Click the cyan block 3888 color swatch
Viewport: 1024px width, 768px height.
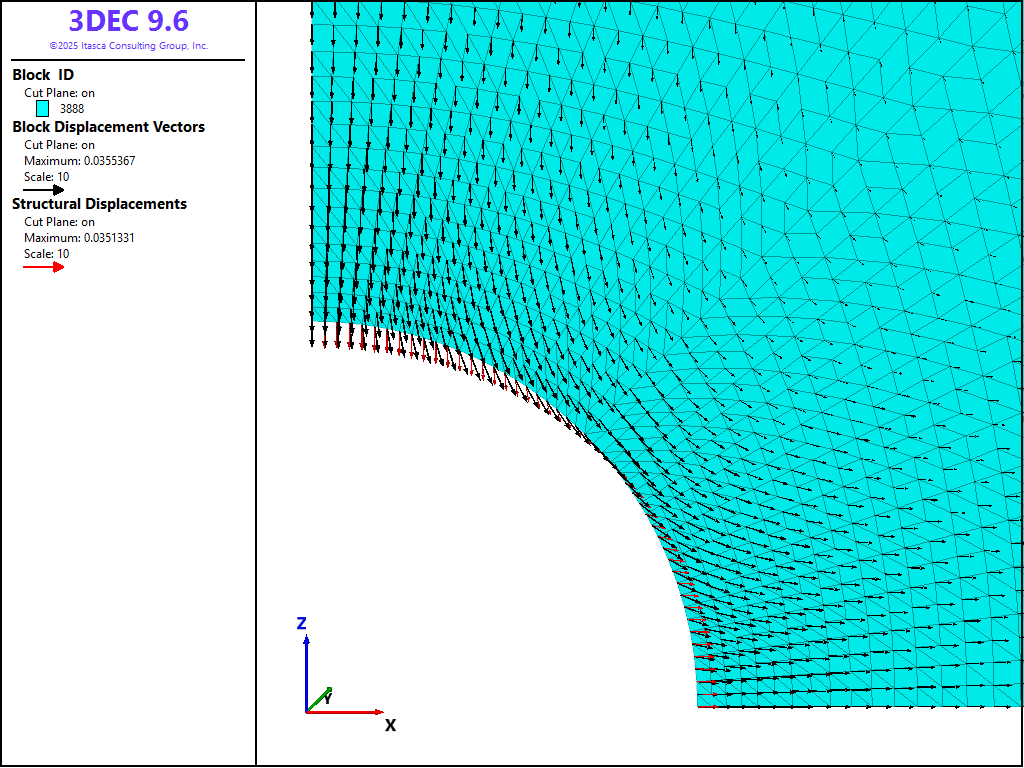[43, 108]
